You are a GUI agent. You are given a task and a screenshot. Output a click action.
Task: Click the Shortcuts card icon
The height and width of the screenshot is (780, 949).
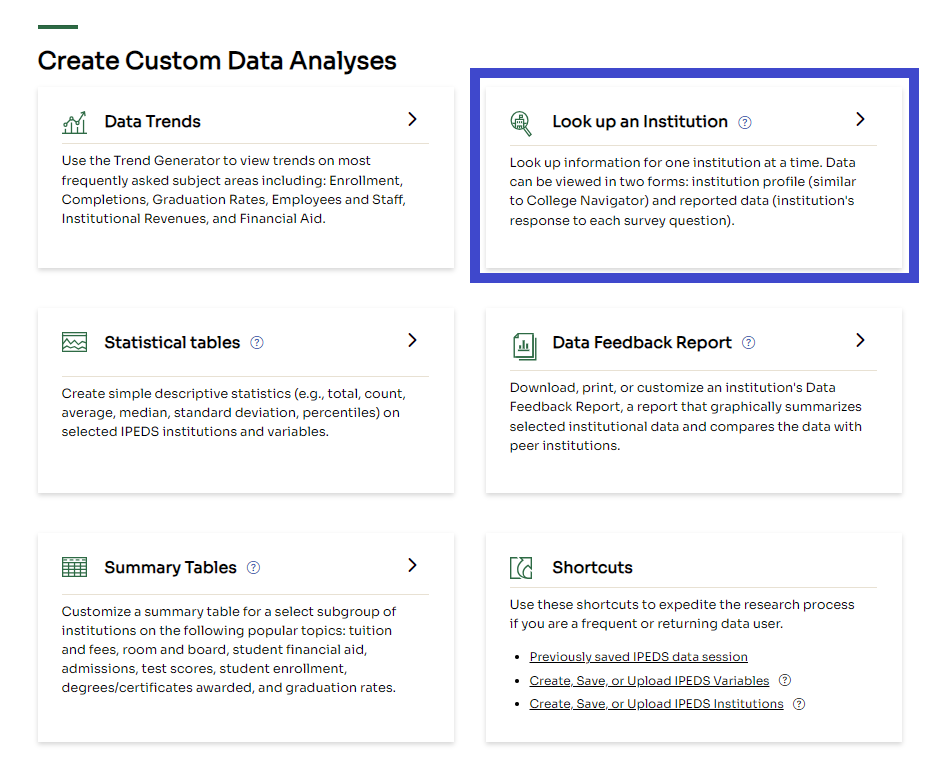tap(521, 568)
